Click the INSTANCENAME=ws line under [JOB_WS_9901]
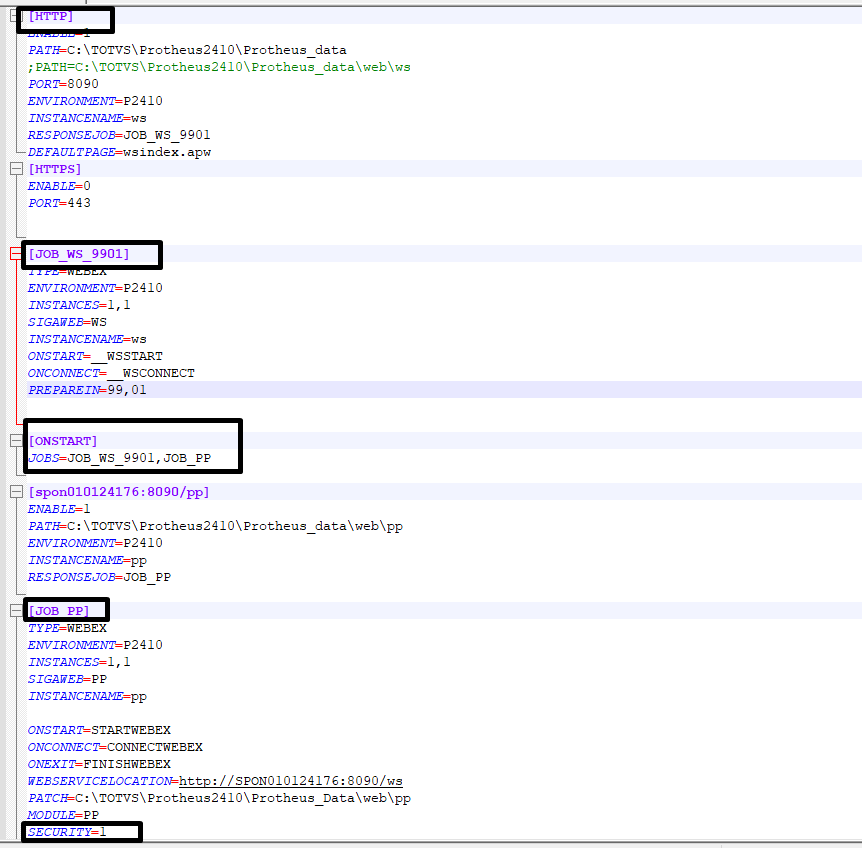Image resolution: width=862 pixels, height=848 pixels. point(87,339)
